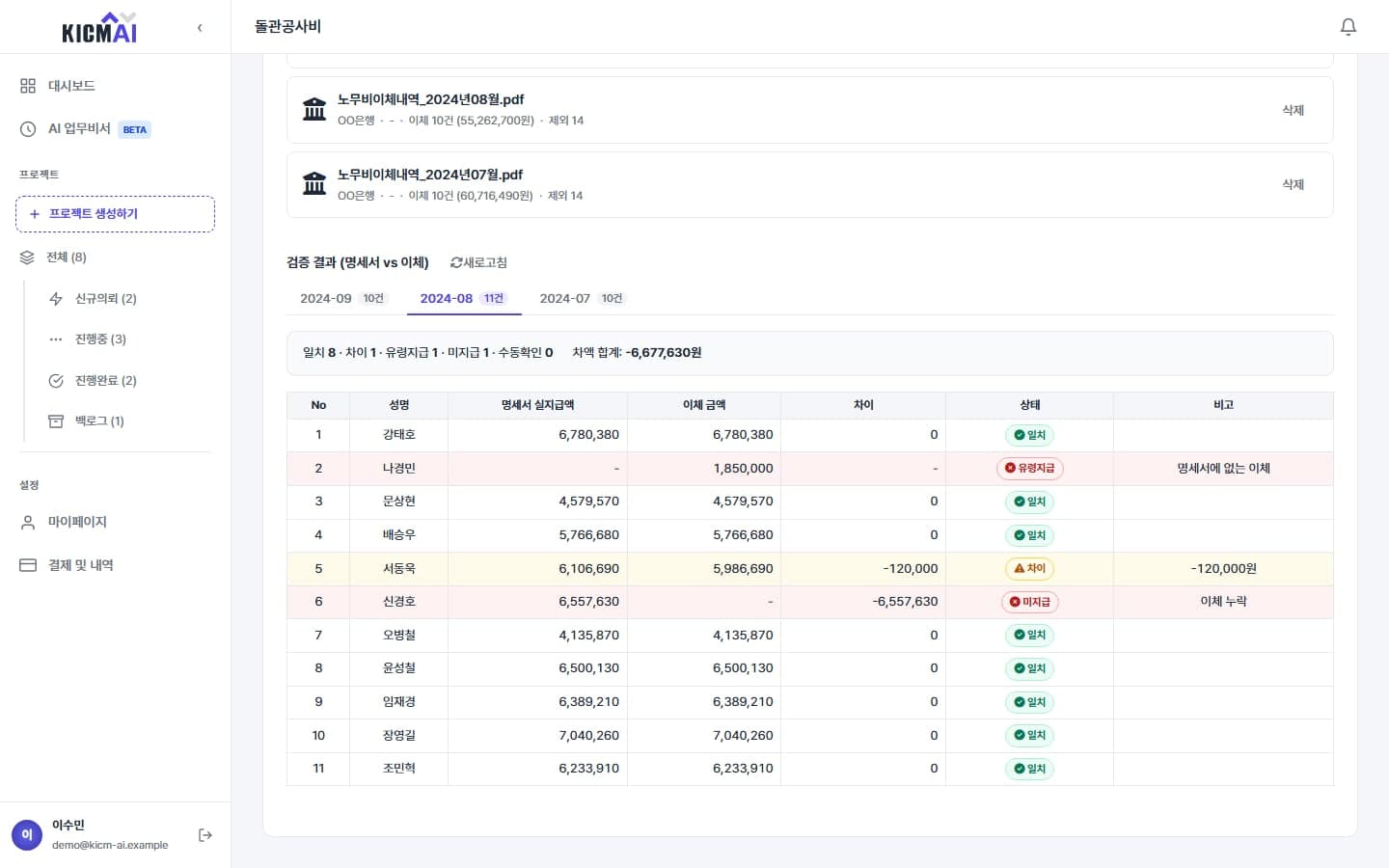Open the 대시보드 grid icon

[28, 86]
